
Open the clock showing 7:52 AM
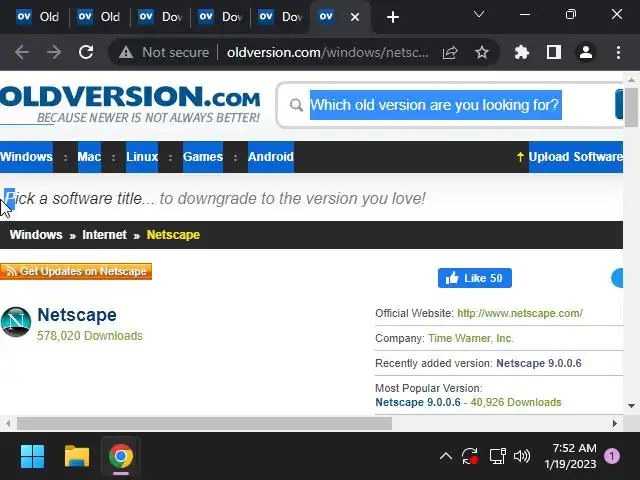coord(570,456)
